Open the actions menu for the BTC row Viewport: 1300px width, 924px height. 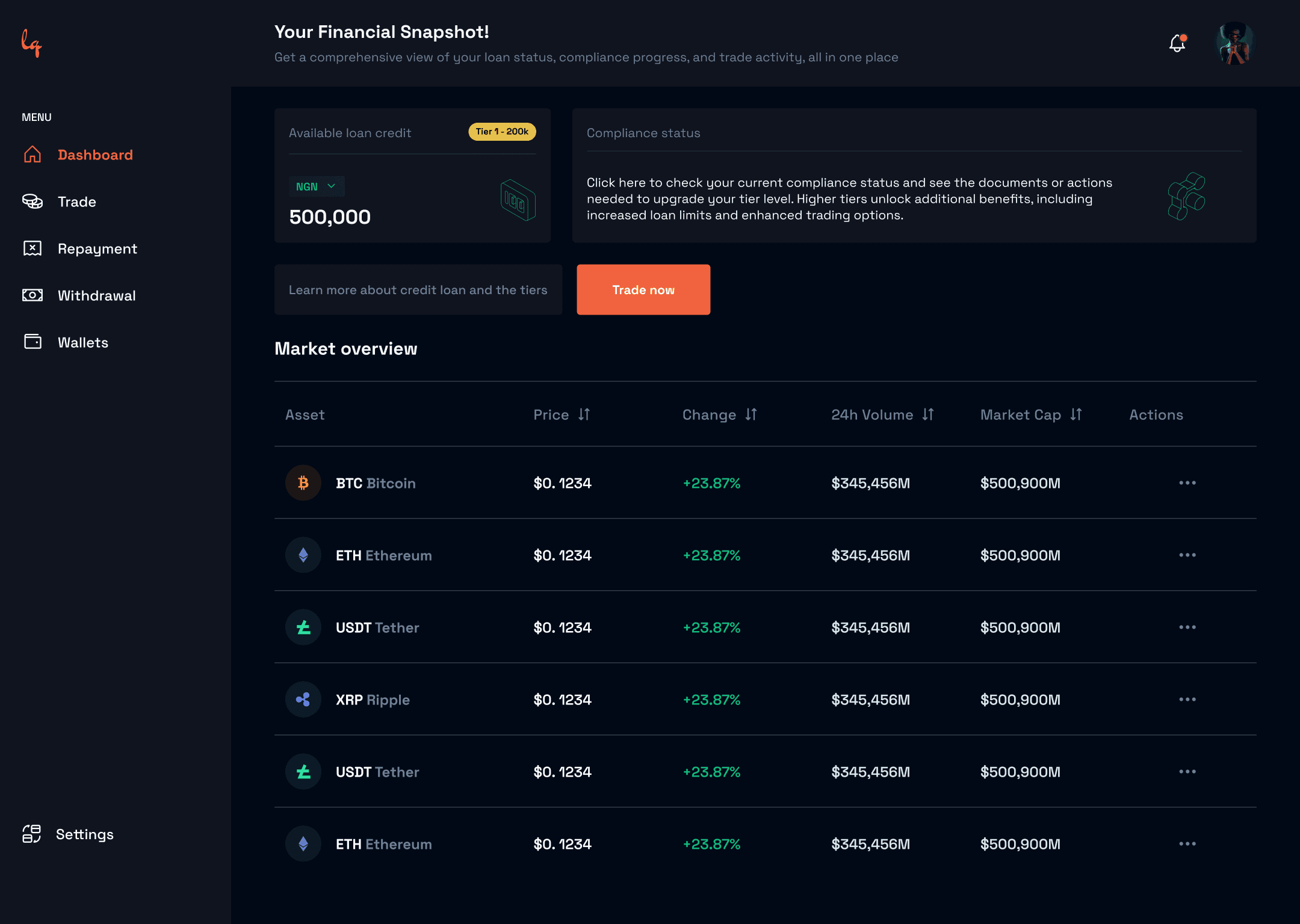[x=1187, y=483]
